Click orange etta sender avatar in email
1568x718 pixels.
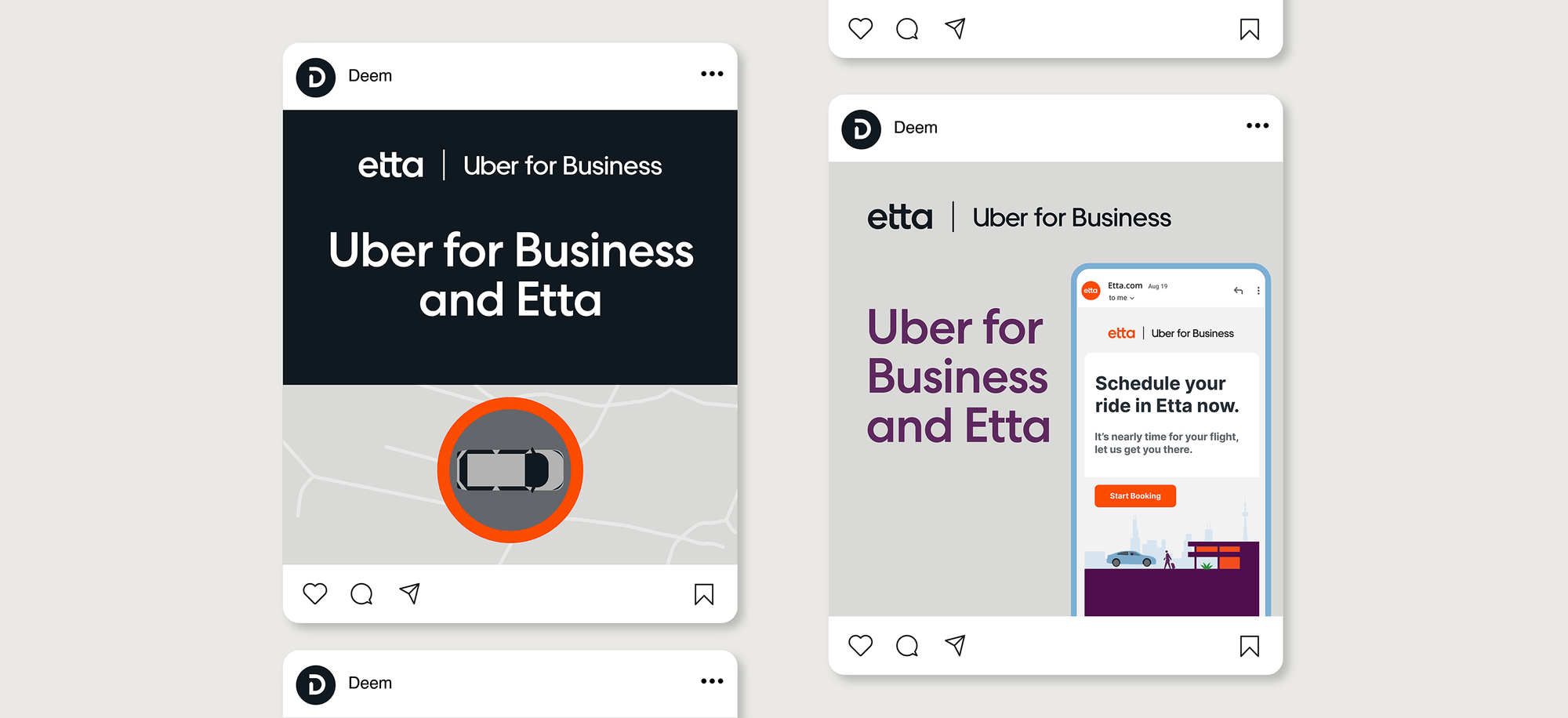click(x=1091, y=291)
